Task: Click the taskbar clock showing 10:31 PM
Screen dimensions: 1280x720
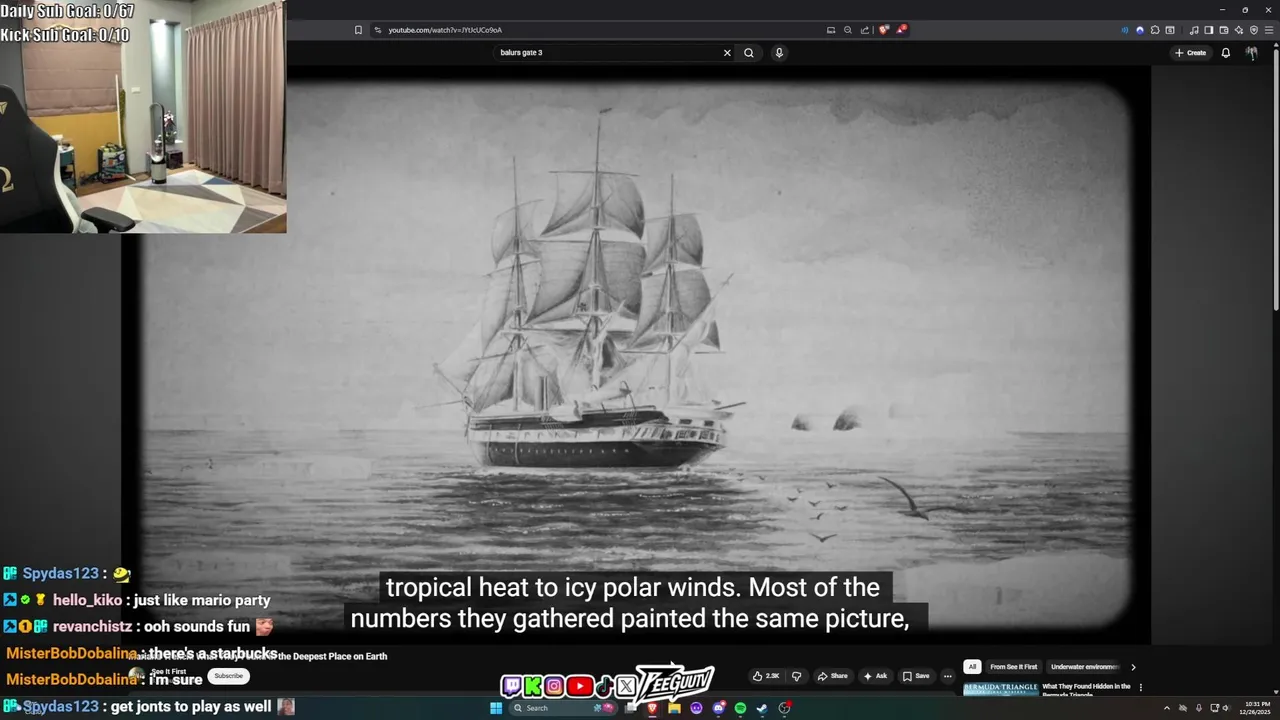Action: point(1255,708)
